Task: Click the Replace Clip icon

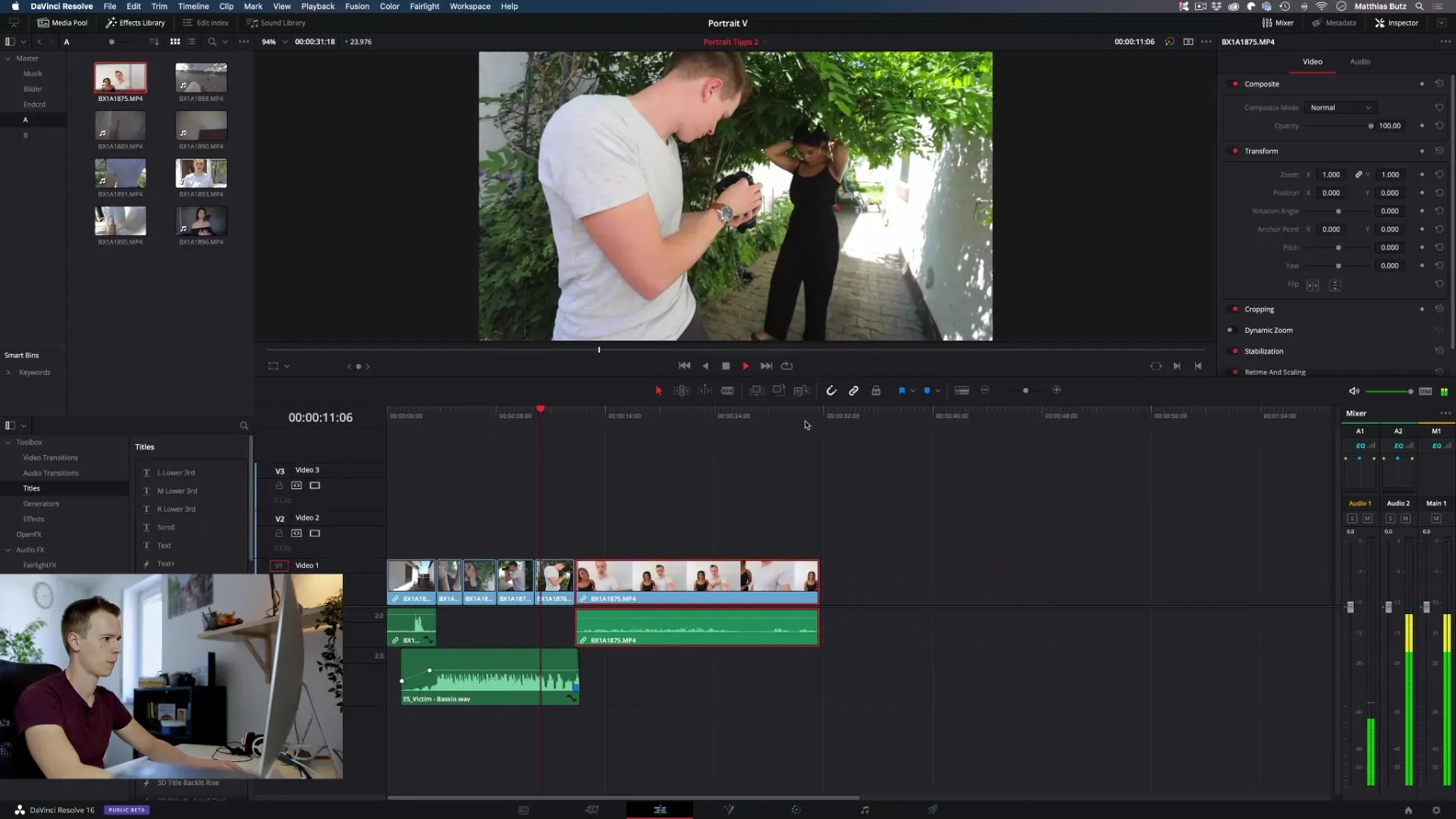Action: tap(802, 391)
